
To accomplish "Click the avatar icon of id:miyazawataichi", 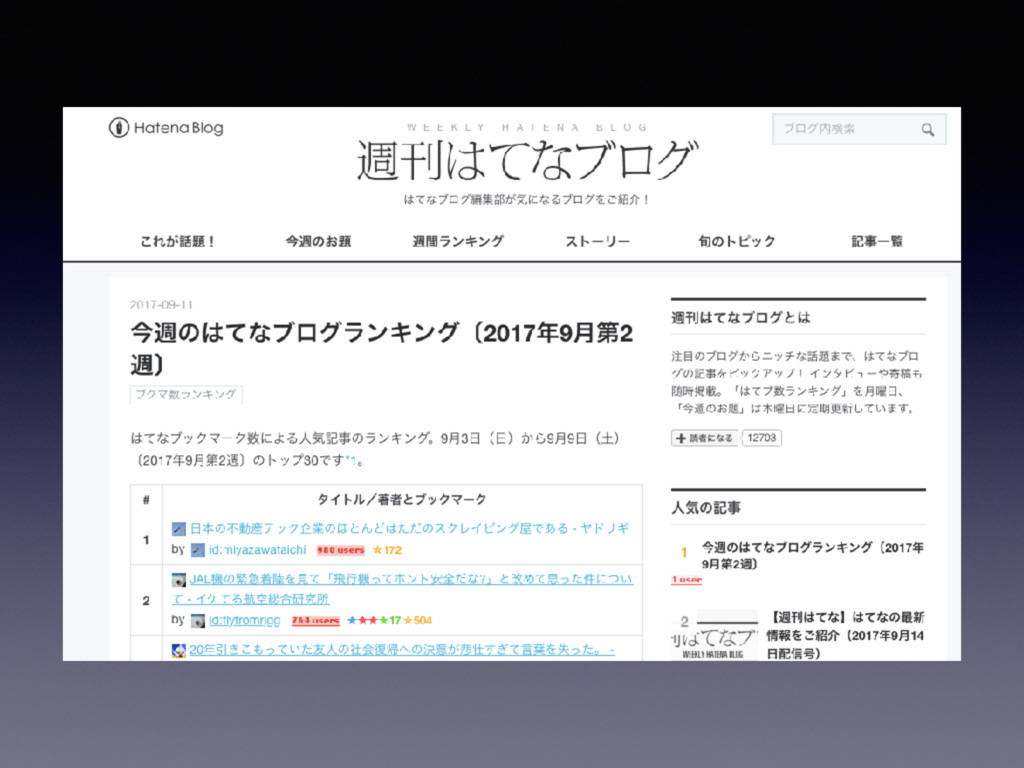I will 198,550.
